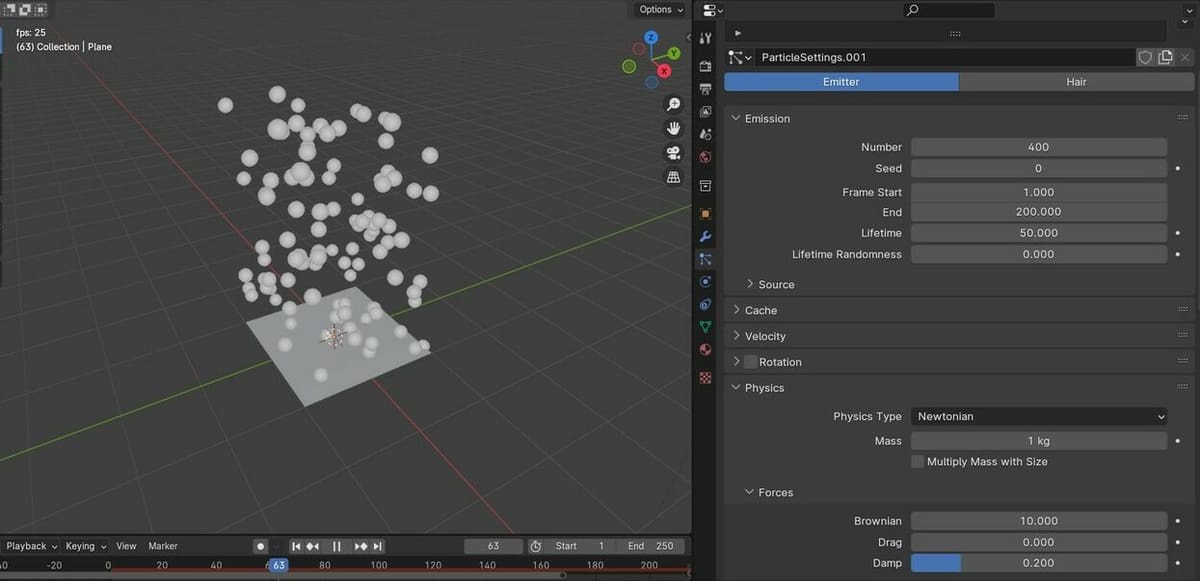
Task: Toggle the use preview range clock icon
Action: (536, 546)
